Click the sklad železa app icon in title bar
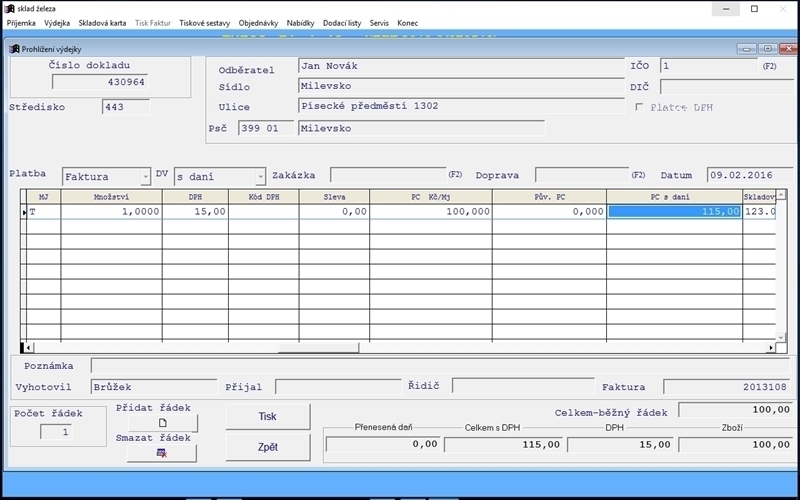800x500 pixels. click(10, 9)
